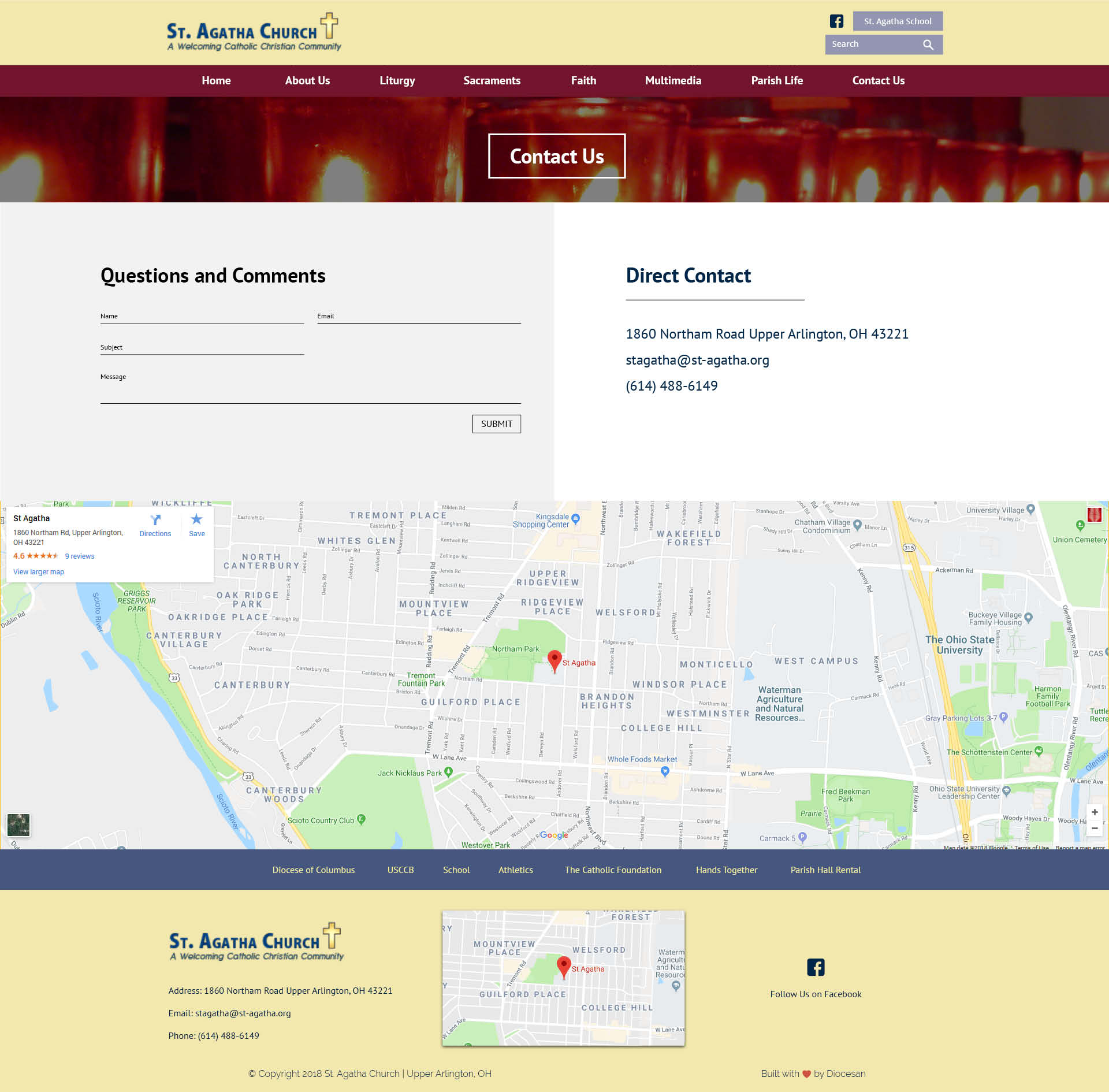Zoom out the map with the minus button
Image resolution: width=1109 pixels, height=1092 pixels.
tap(1094, 829)
